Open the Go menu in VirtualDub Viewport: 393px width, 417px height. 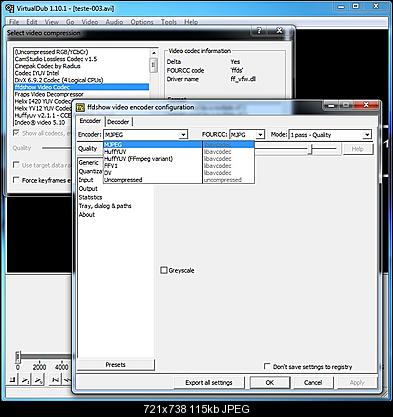point(70,22)
